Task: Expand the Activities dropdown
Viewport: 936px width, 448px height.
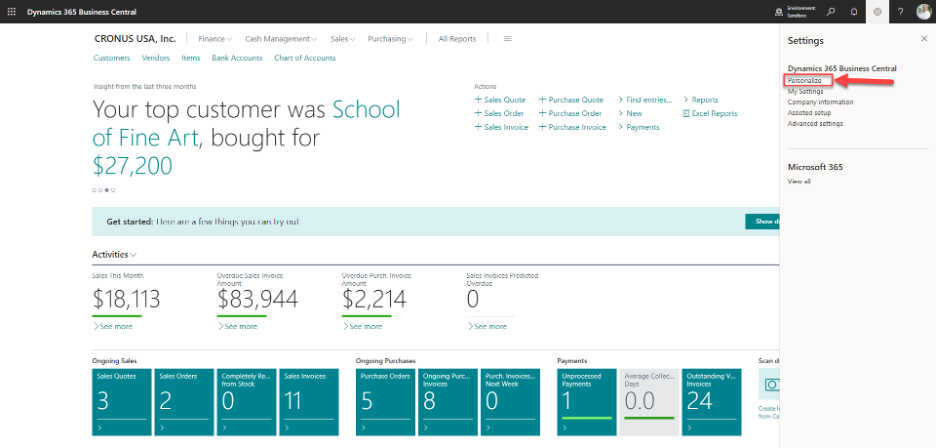Action: click(114, 254)
